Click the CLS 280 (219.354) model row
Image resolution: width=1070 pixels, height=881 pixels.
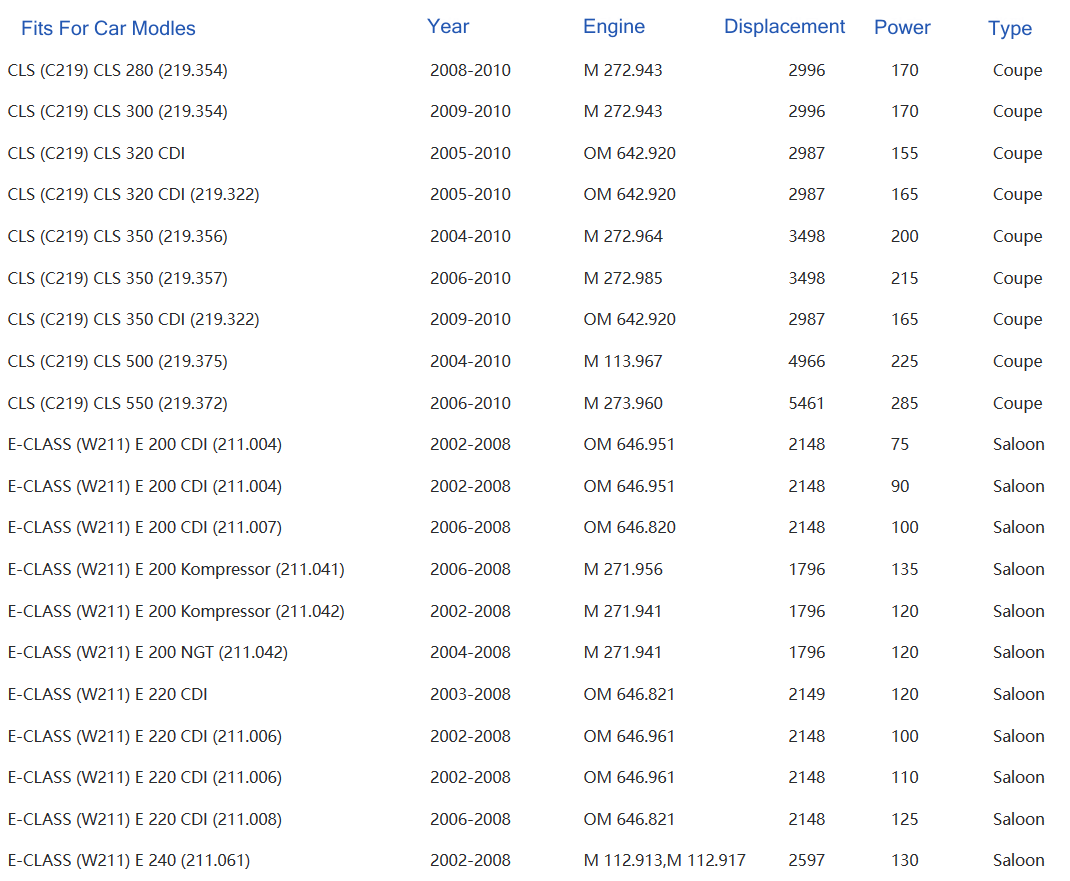coord(117,70)
